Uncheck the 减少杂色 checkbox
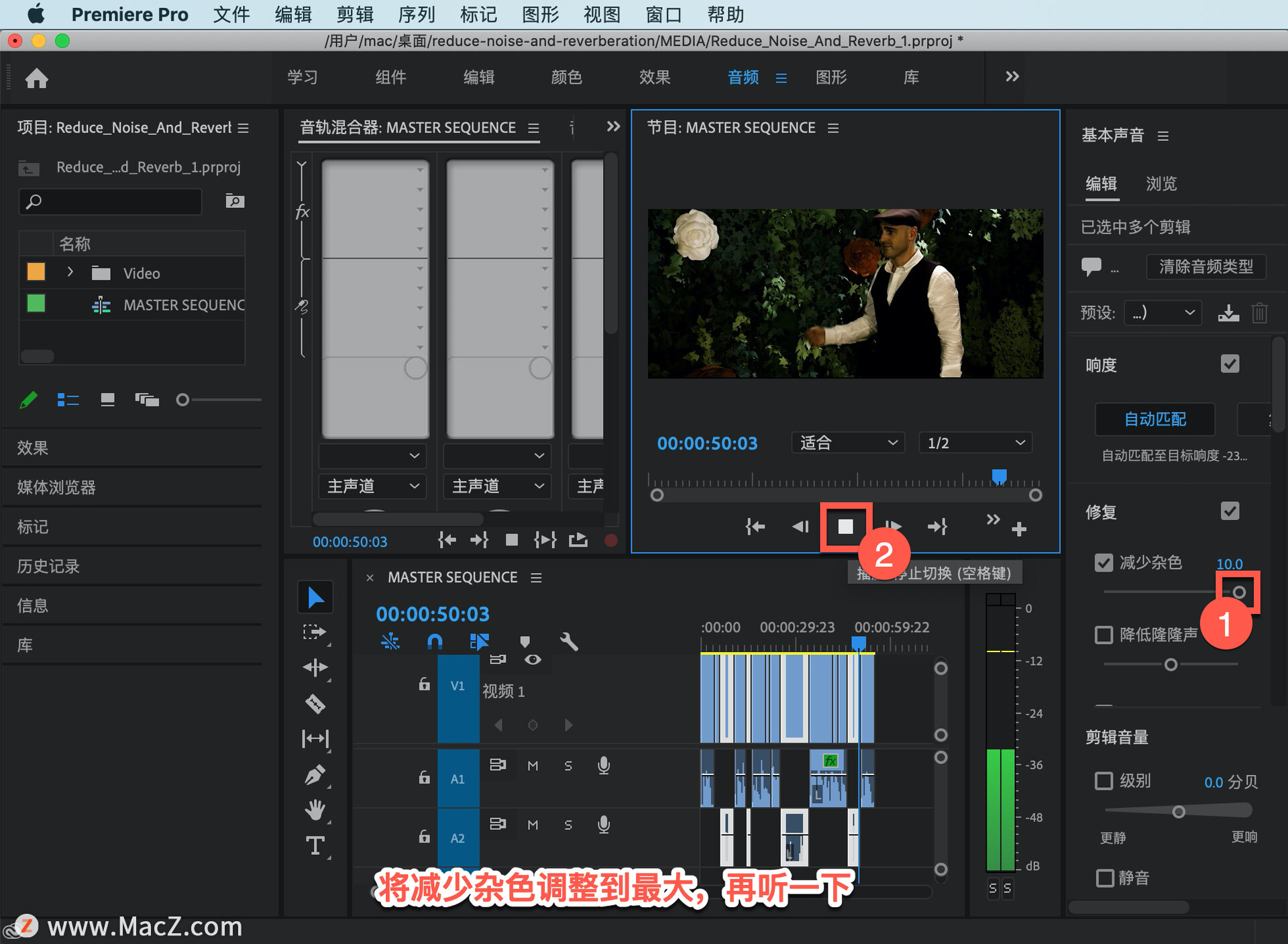Image resolution: width=1288 pixels, height=944 pixels. [x=1104, y=562]
